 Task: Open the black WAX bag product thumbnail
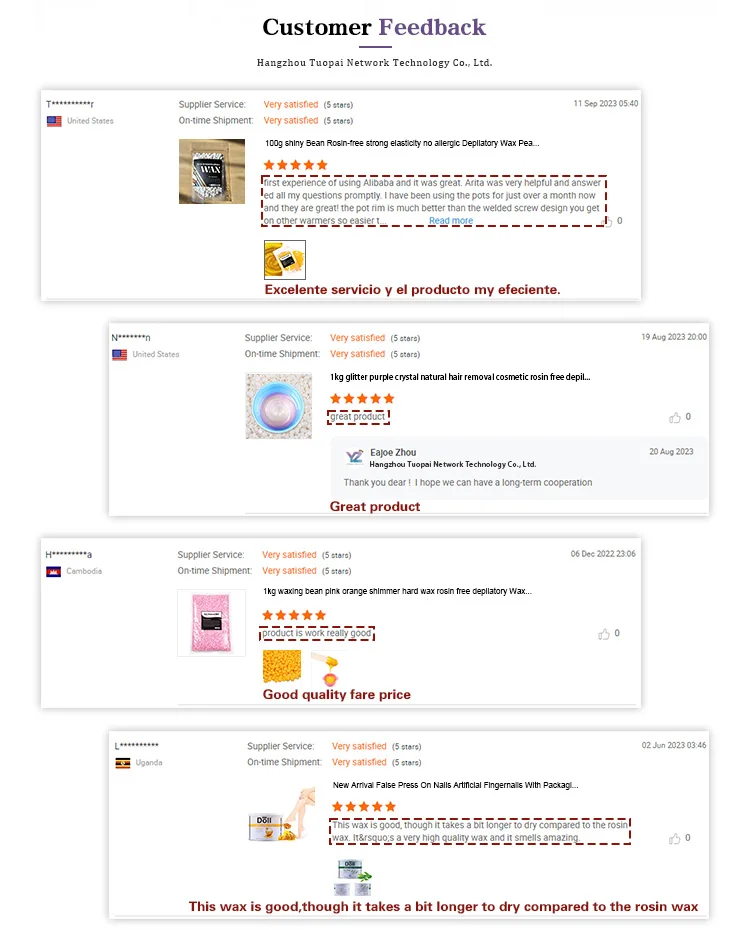[x=212, y=171]
